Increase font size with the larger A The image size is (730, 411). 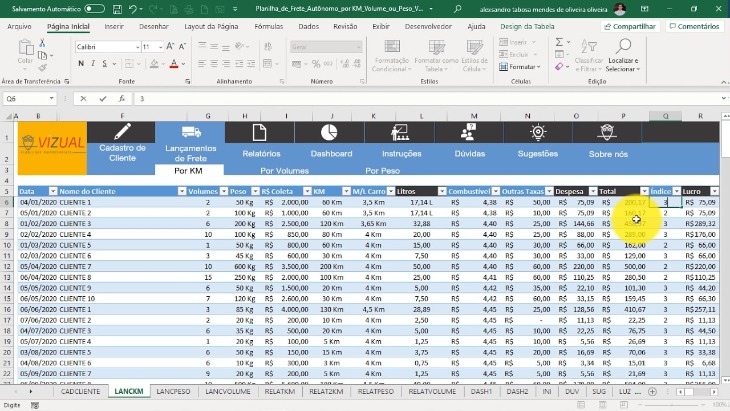tap(170, 47)
